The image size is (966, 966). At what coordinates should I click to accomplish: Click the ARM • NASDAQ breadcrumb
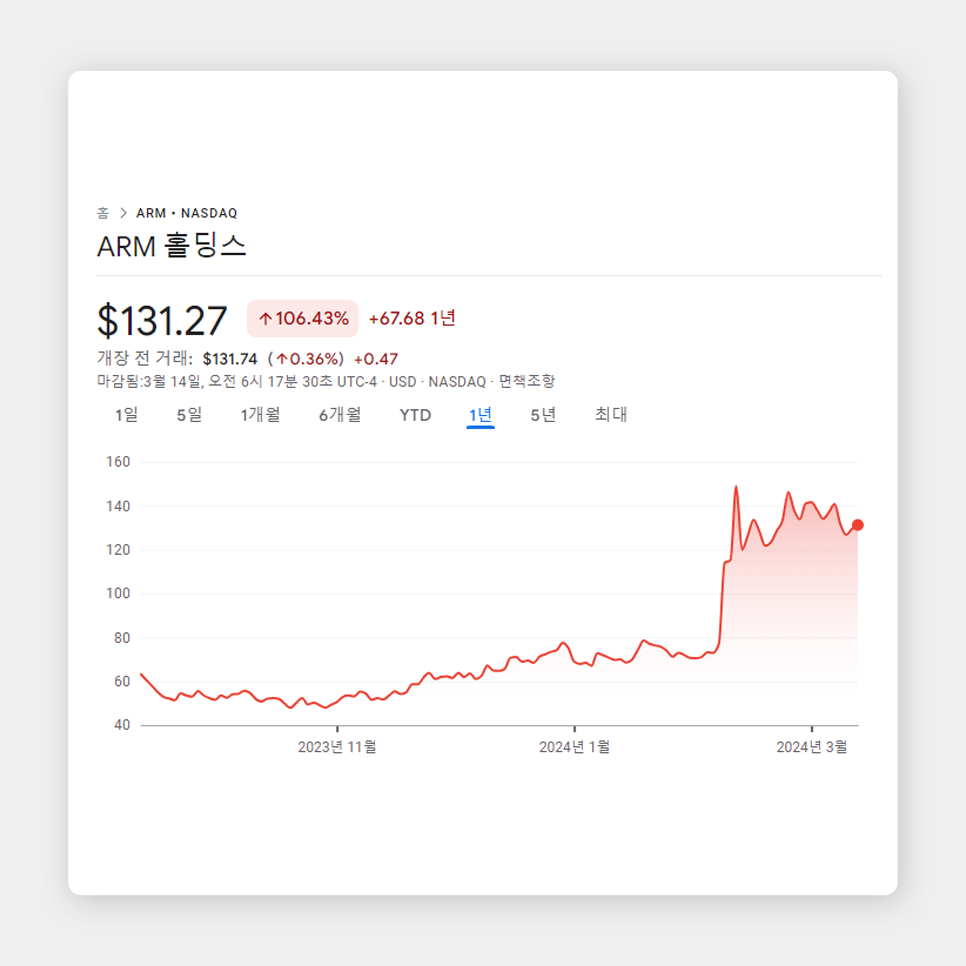187,213
